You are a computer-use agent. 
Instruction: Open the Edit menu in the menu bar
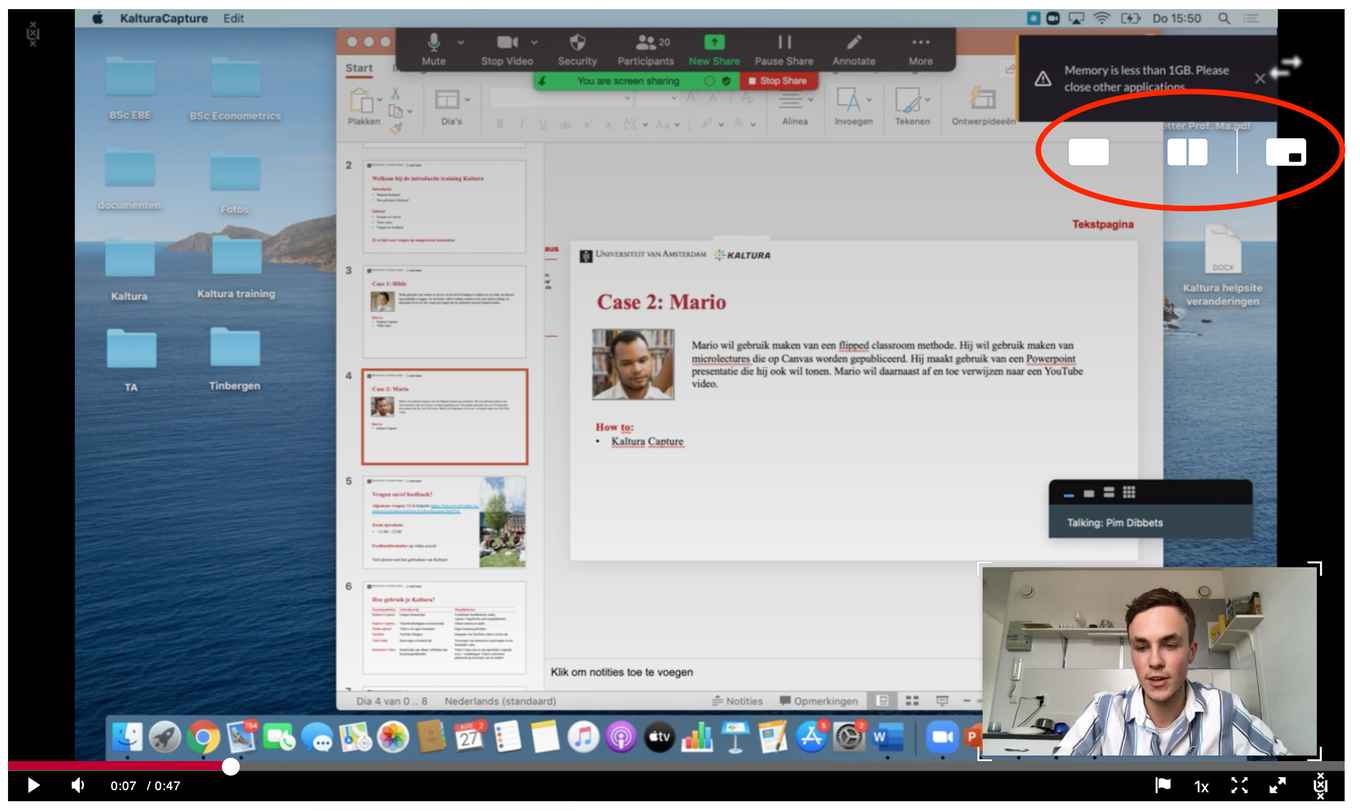[233, 17]
